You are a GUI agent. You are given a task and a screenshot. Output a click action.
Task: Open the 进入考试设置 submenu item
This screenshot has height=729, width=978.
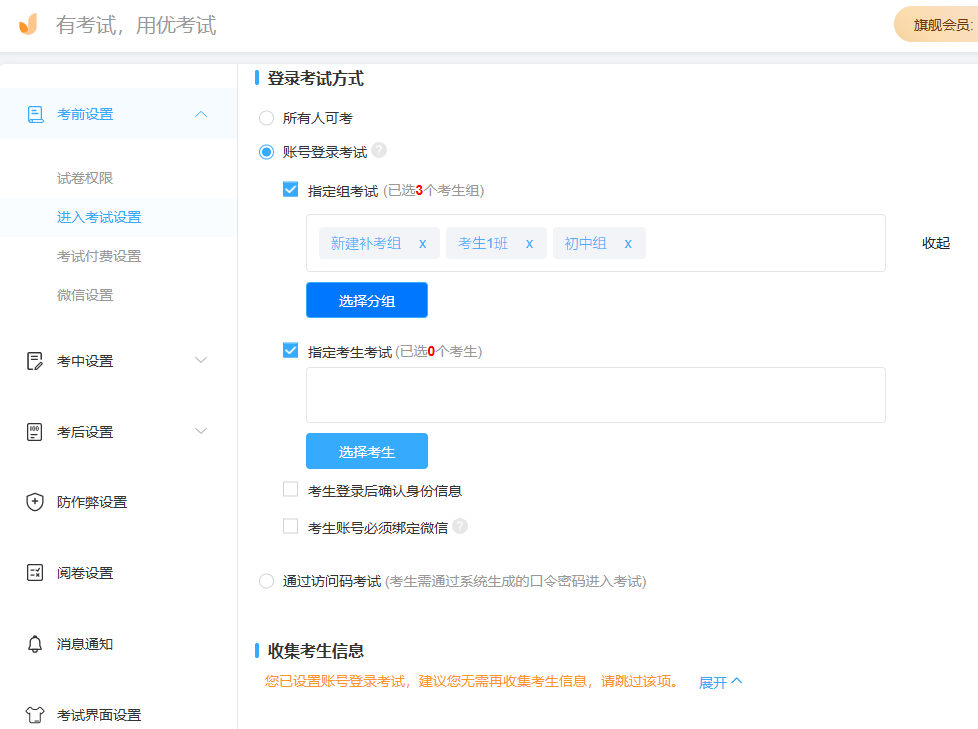(x=99, y=217)
